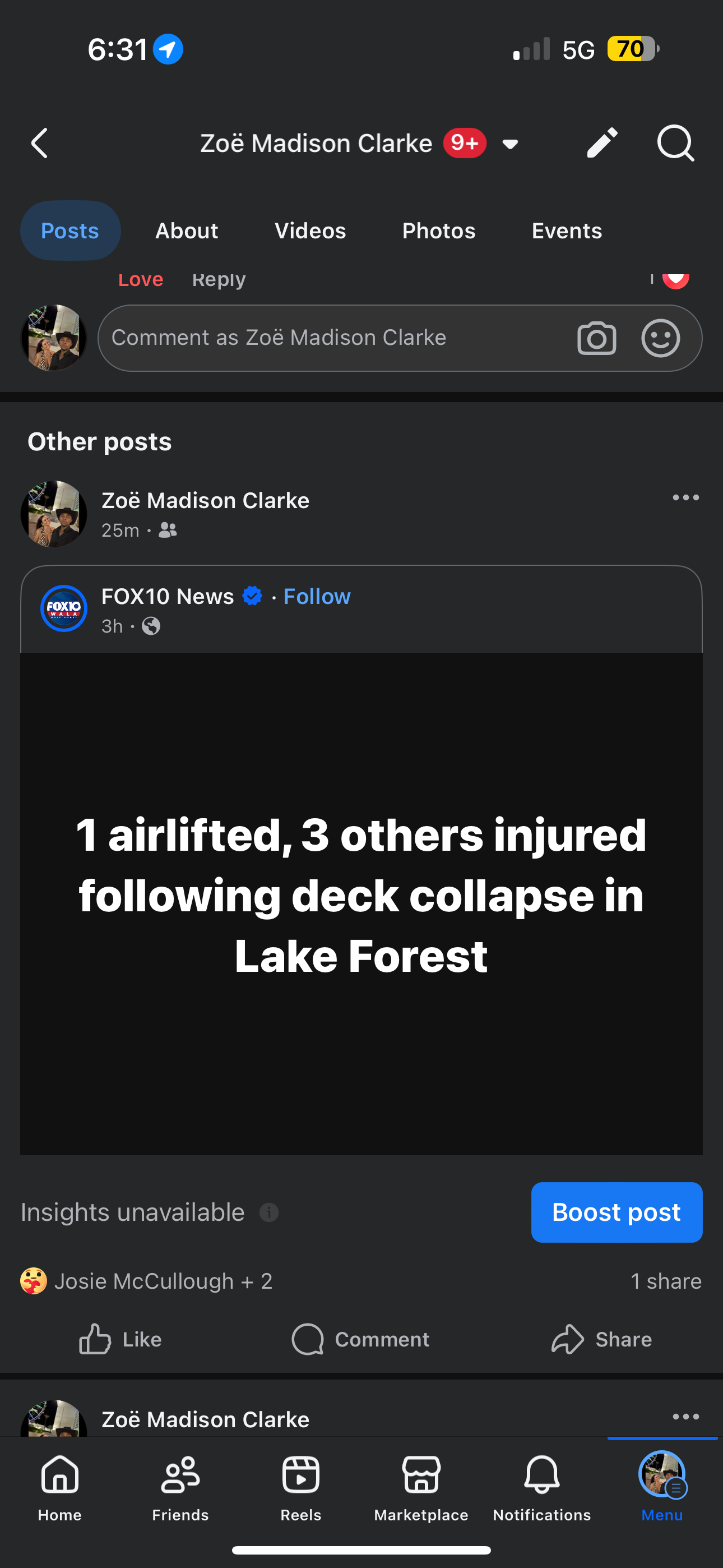Open Reels from bottom navigation
The width and height of the screenshot is (723, 1568).
point(300,1485)
